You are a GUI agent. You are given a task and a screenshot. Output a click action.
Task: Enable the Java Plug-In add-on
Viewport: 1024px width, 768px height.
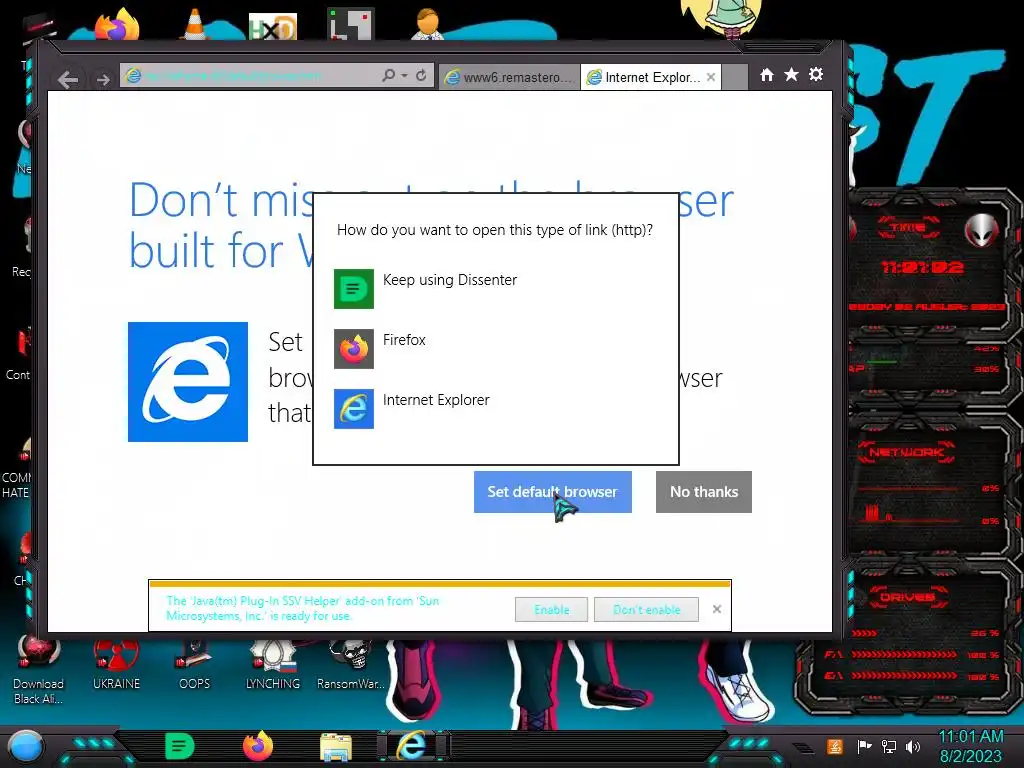551,609
